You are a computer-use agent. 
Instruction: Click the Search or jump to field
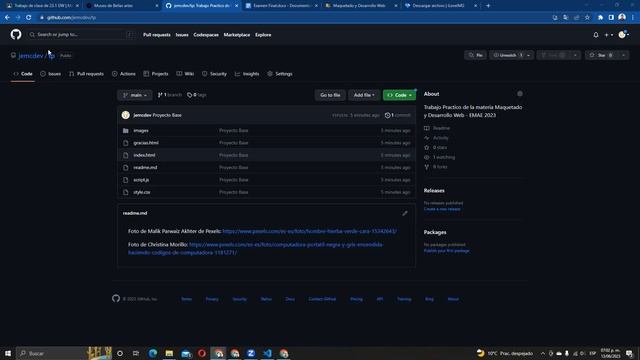point(82,35)
